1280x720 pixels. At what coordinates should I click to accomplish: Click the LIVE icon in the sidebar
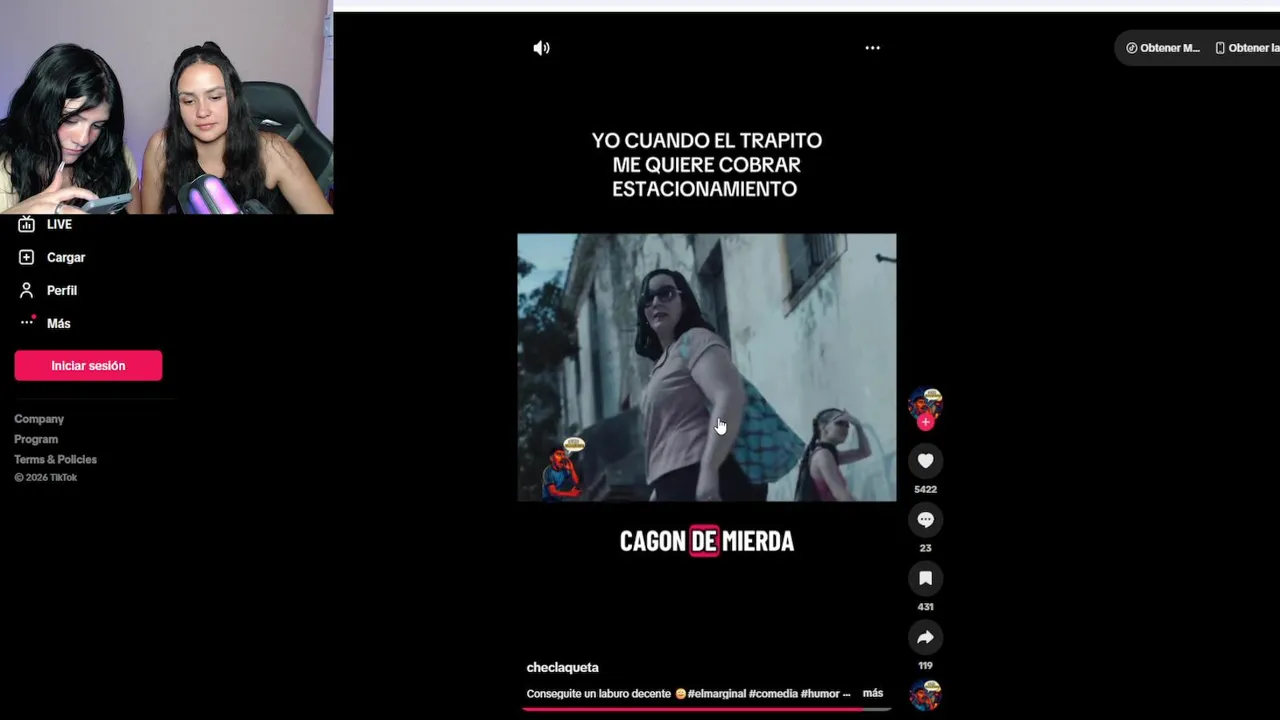point(27,224)
